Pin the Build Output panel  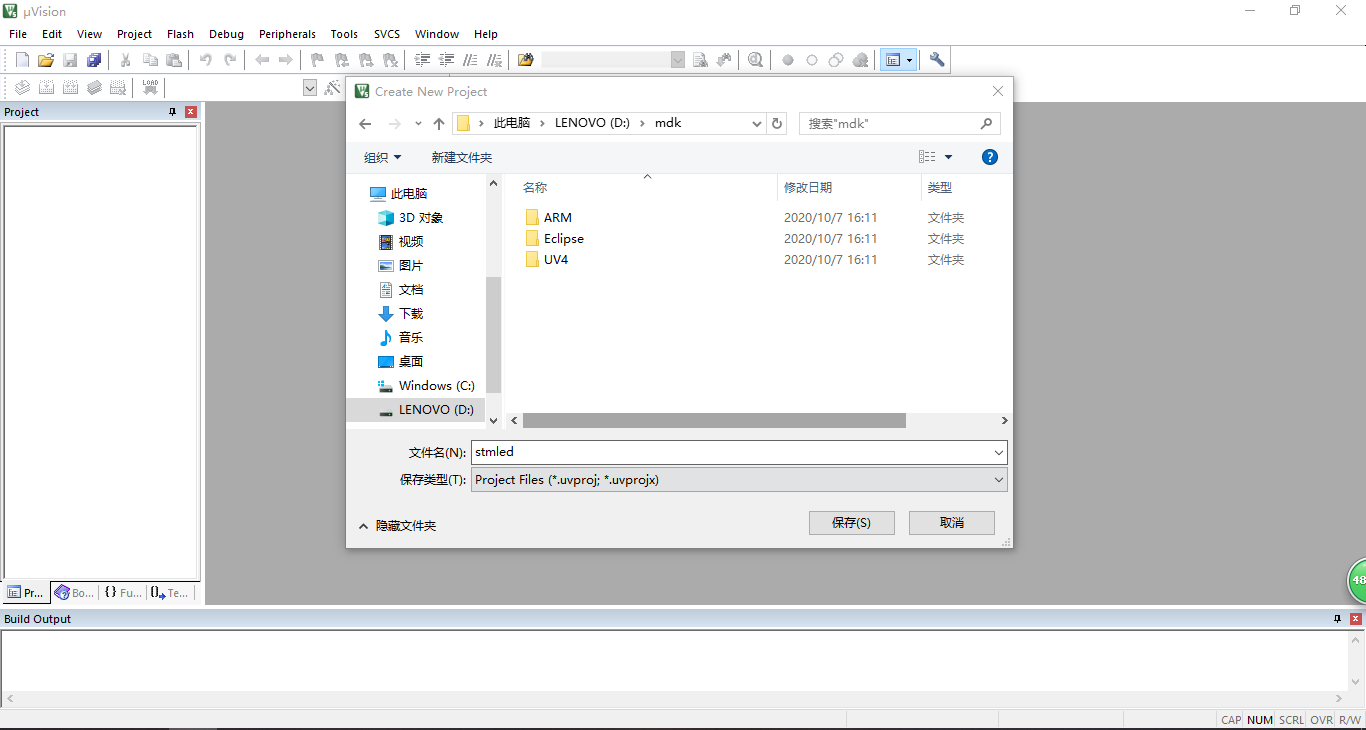(1337, 619)
